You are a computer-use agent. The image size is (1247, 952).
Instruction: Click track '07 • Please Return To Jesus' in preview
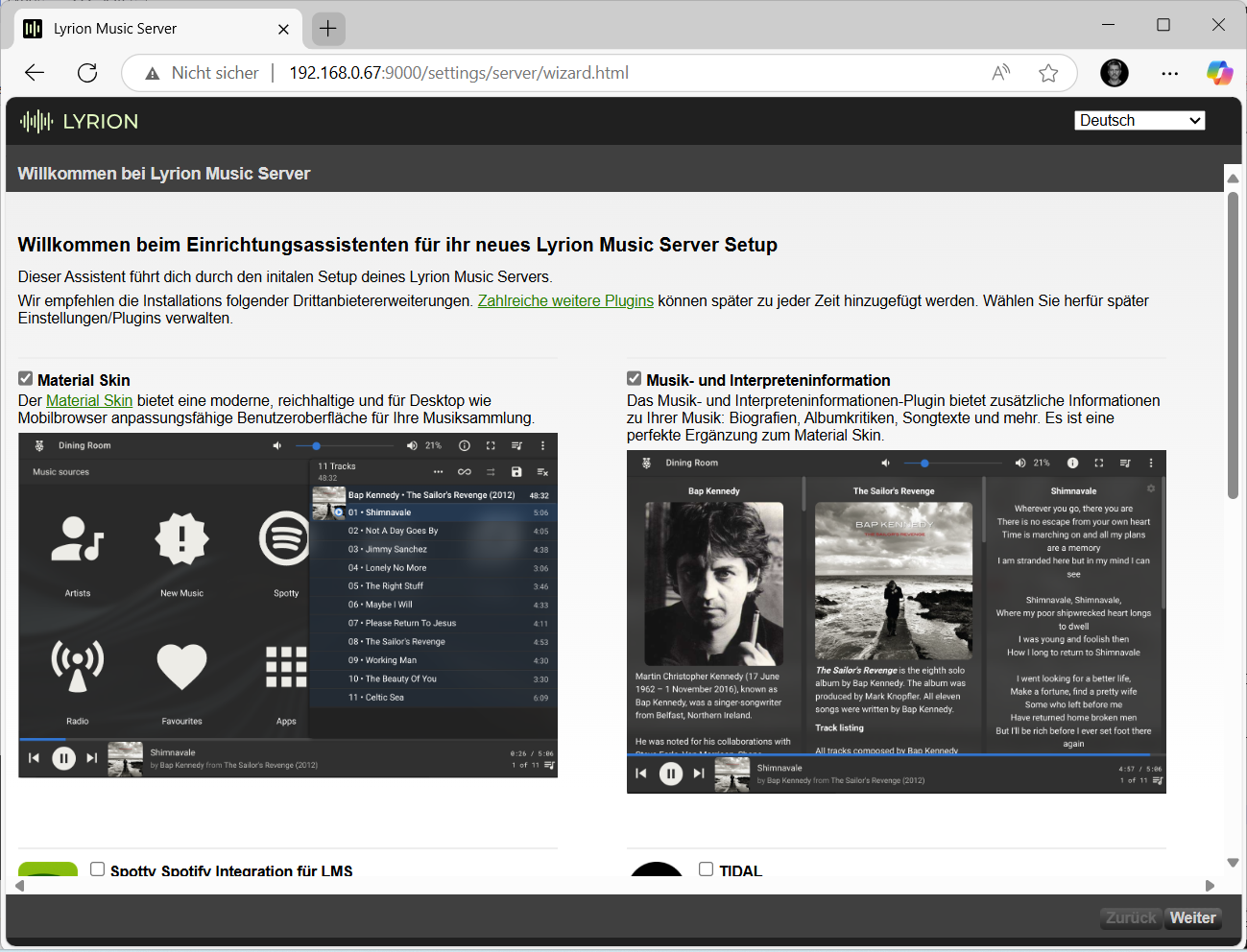(433, 624)
